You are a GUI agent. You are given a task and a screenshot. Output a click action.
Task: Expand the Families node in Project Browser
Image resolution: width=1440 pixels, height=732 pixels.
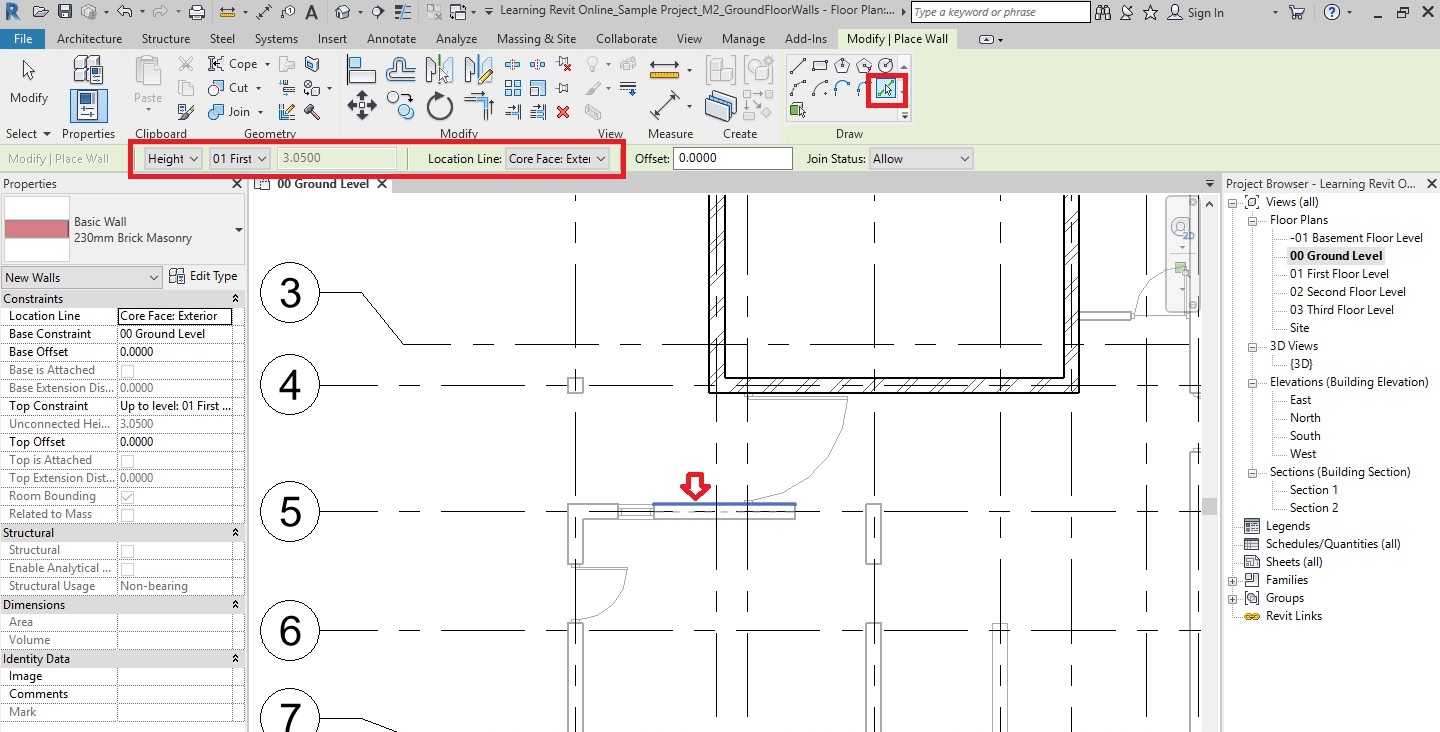pyautogui.click(x=1233, y=580)
